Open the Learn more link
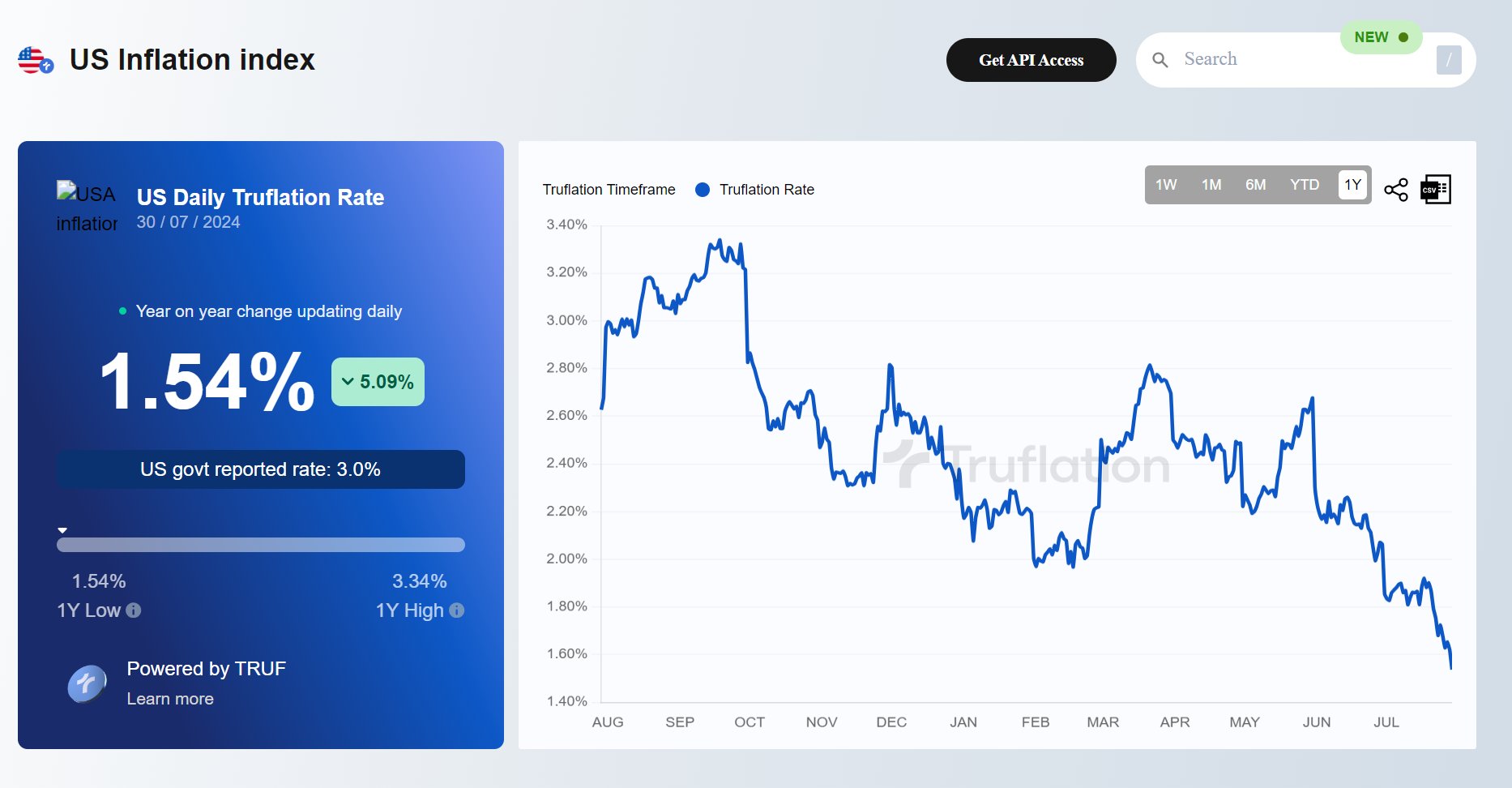This screenshot has width=1512, height=788. [170, 699]
